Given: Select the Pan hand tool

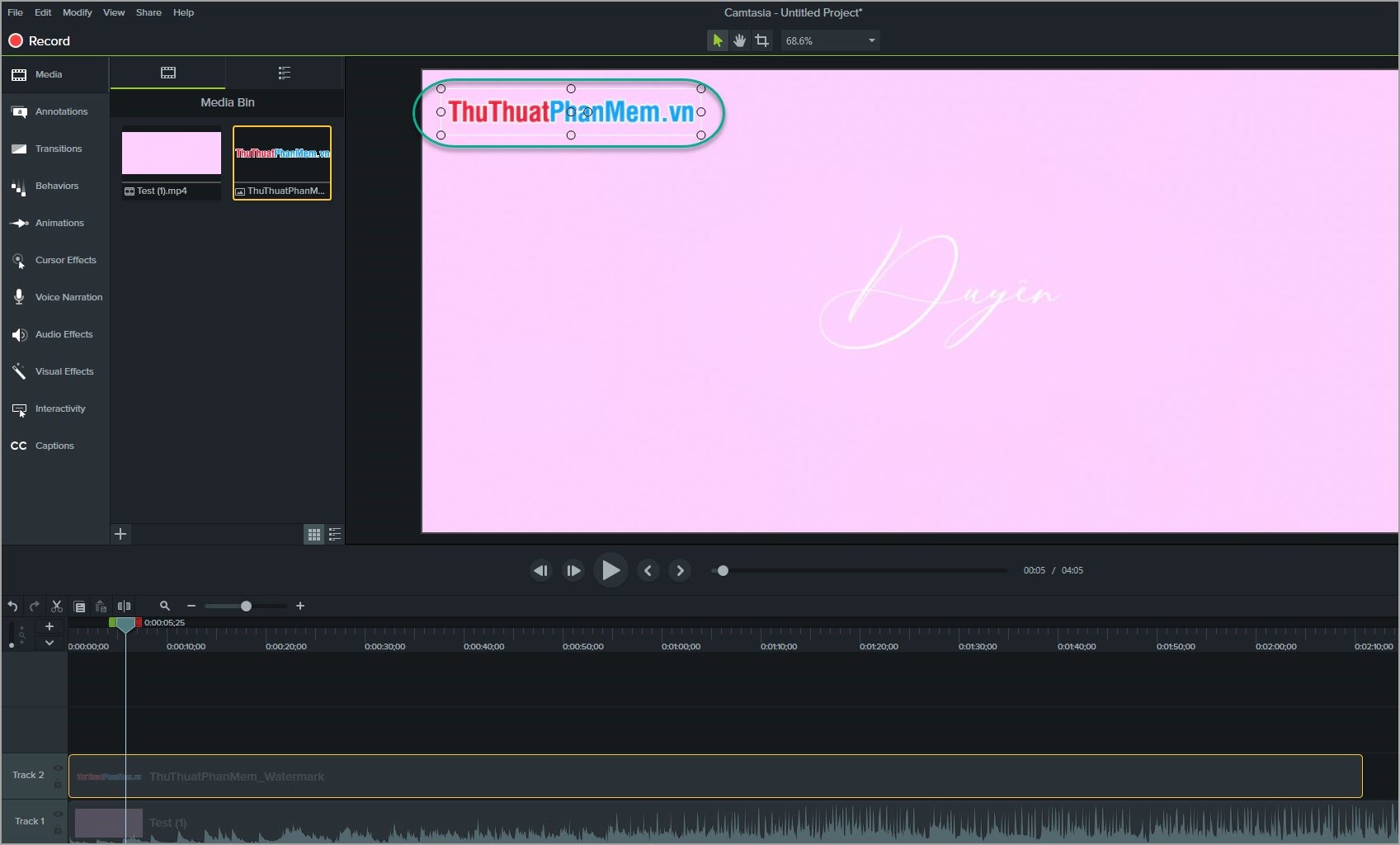Looking at the screenshot, I should click(739, 40).
